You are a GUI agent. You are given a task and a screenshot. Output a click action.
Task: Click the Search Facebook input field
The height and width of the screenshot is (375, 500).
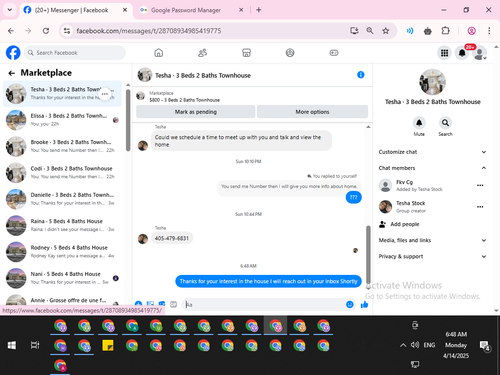75,53
